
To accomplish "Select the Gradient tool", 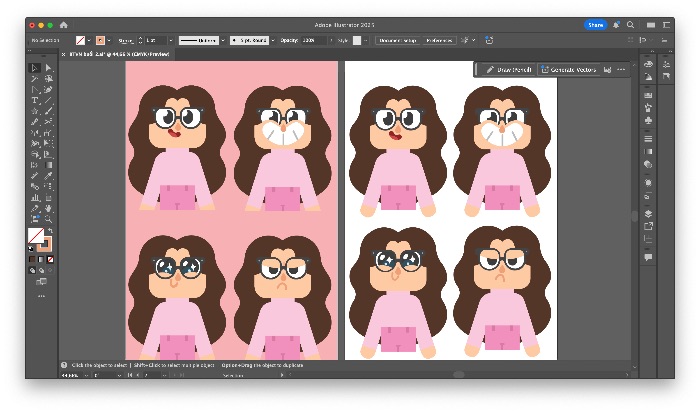I will click(x=48, y=165).
